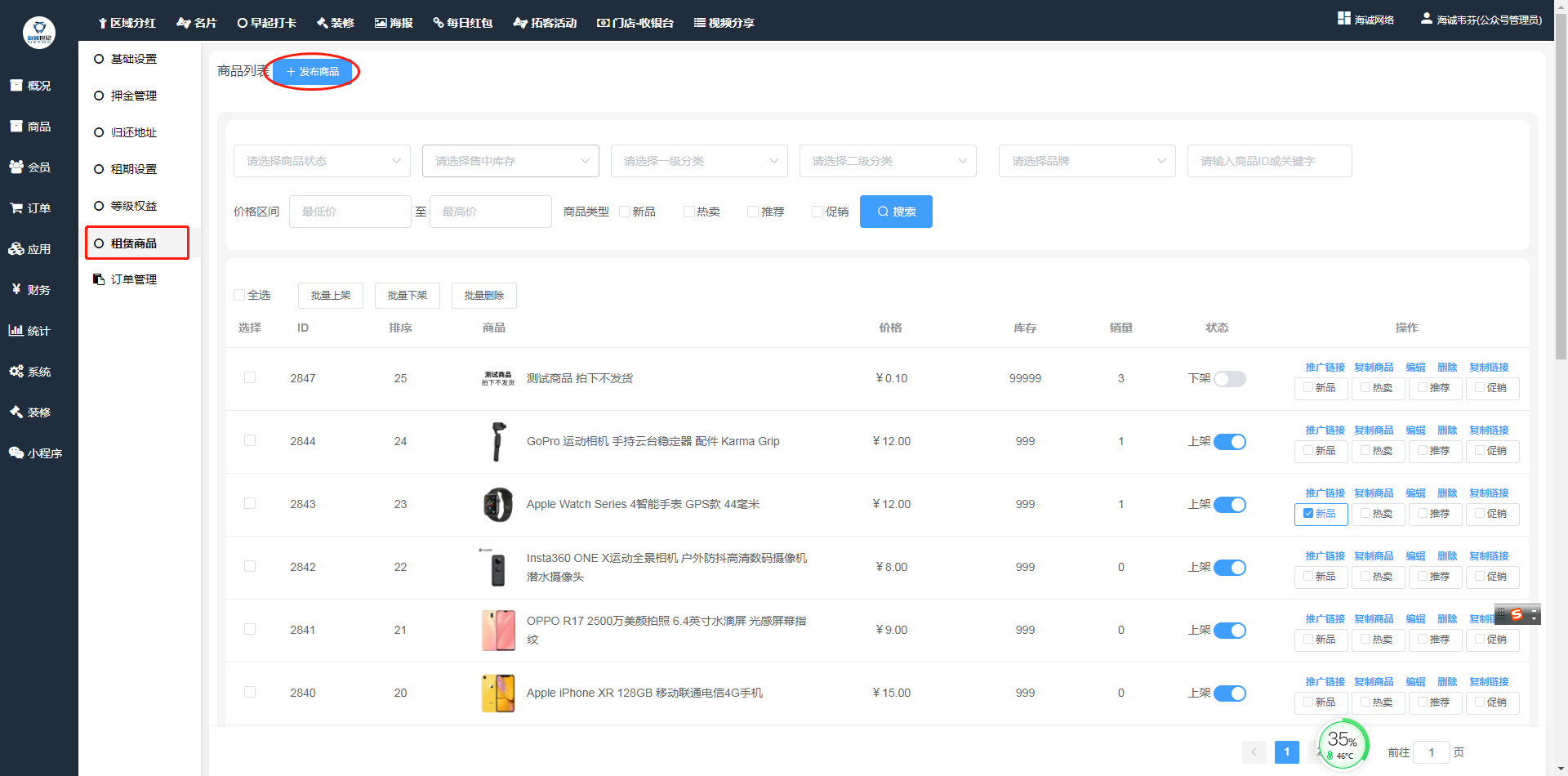Click the 发布商品 publish button
1568x776 pixels.
tap(313, 72)
